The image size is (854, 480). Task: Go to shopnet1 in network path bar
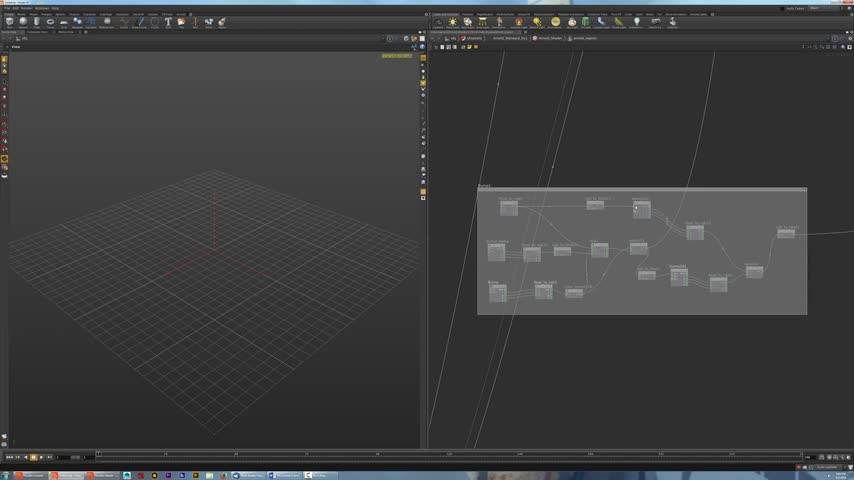472,39
